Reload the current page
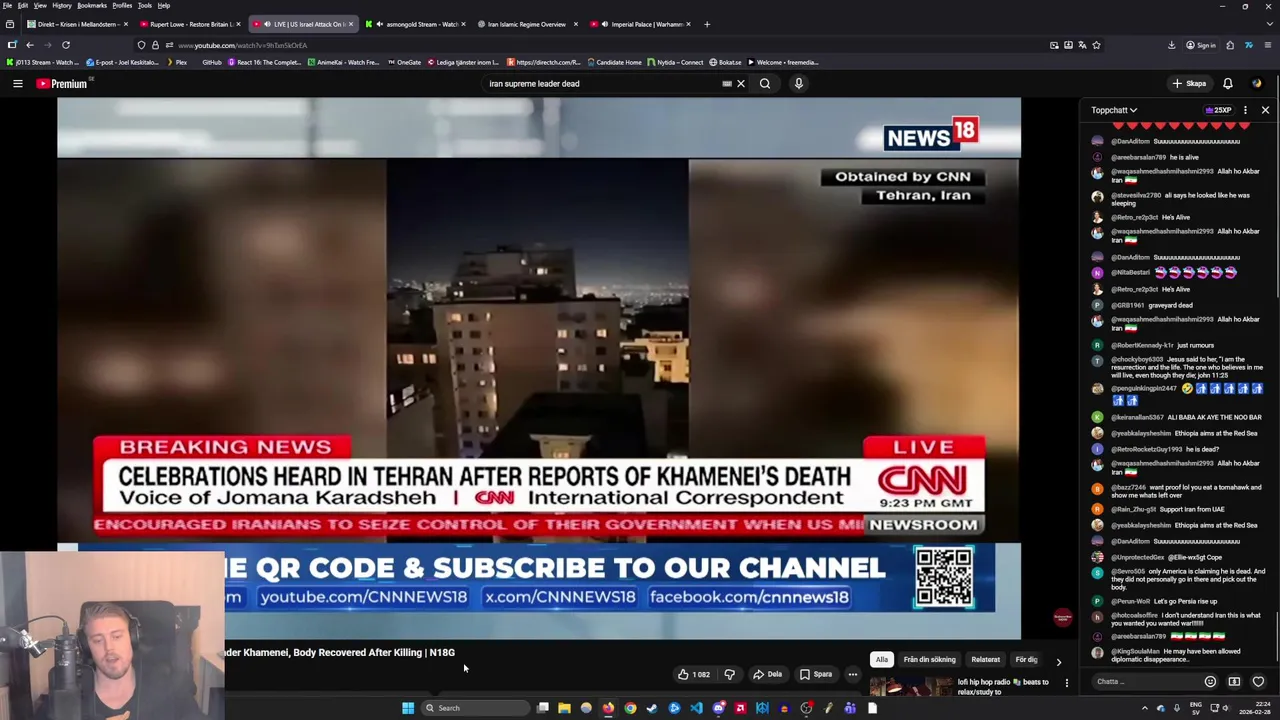Image resolution: width=1280 pixels, height=720 pixels. (66, 45)
